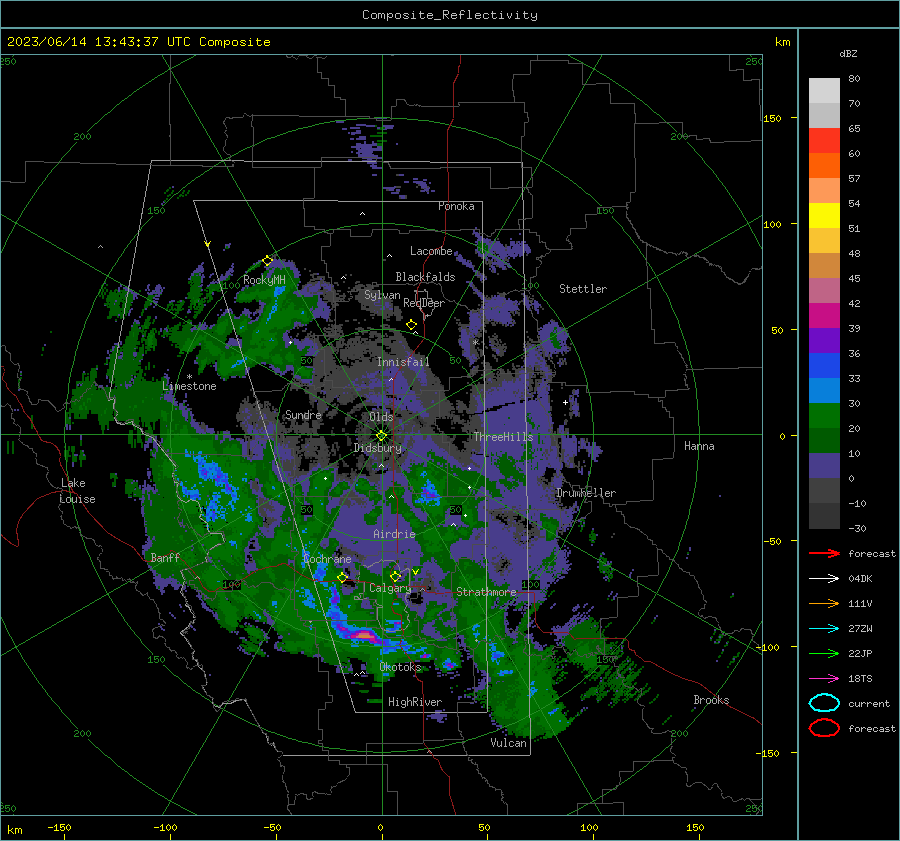This screenshot has height=841, width=900.
Task: Click the yellow diamond marker above Calgary
Action: pyautogui.click(x=395, y=576)
